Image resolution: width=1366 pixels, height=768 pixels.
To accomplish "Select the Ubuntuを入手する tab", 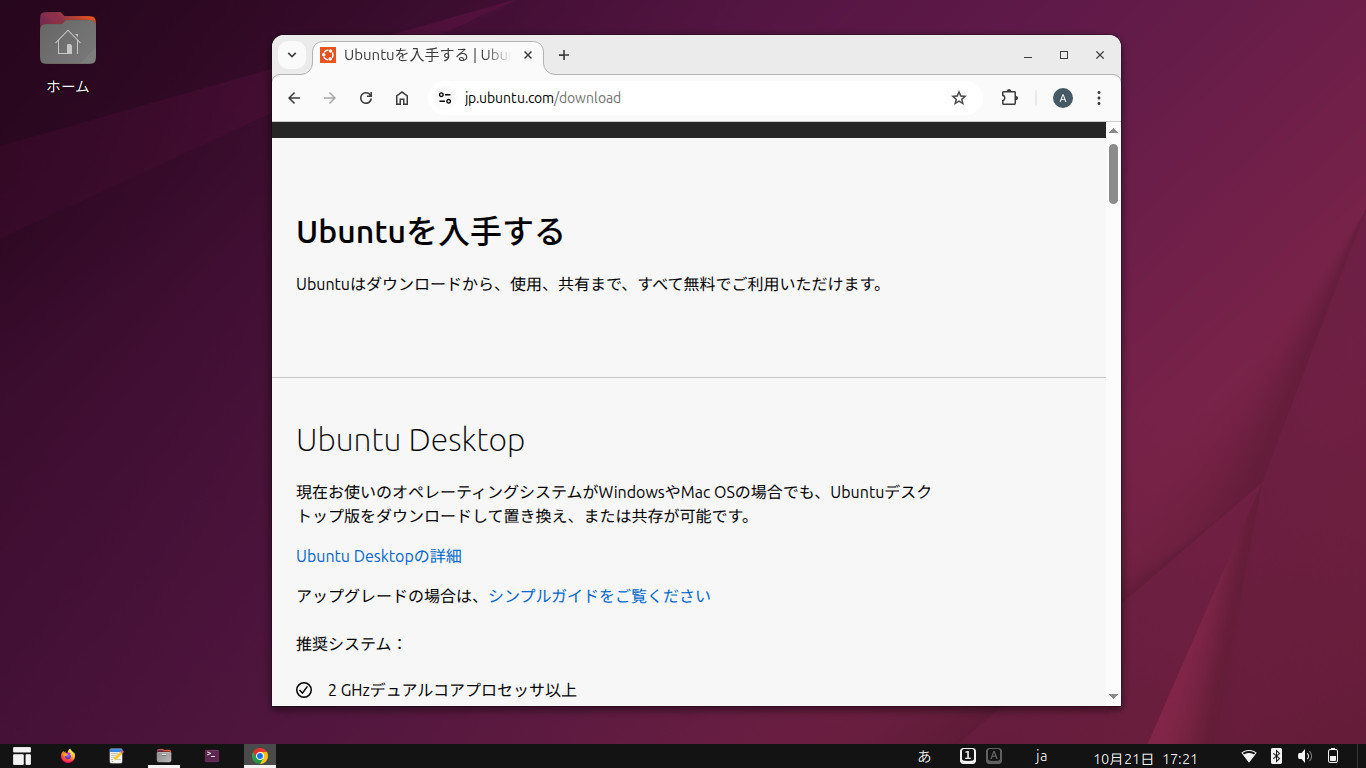I will pyautogui.click(x=420, y=56).
